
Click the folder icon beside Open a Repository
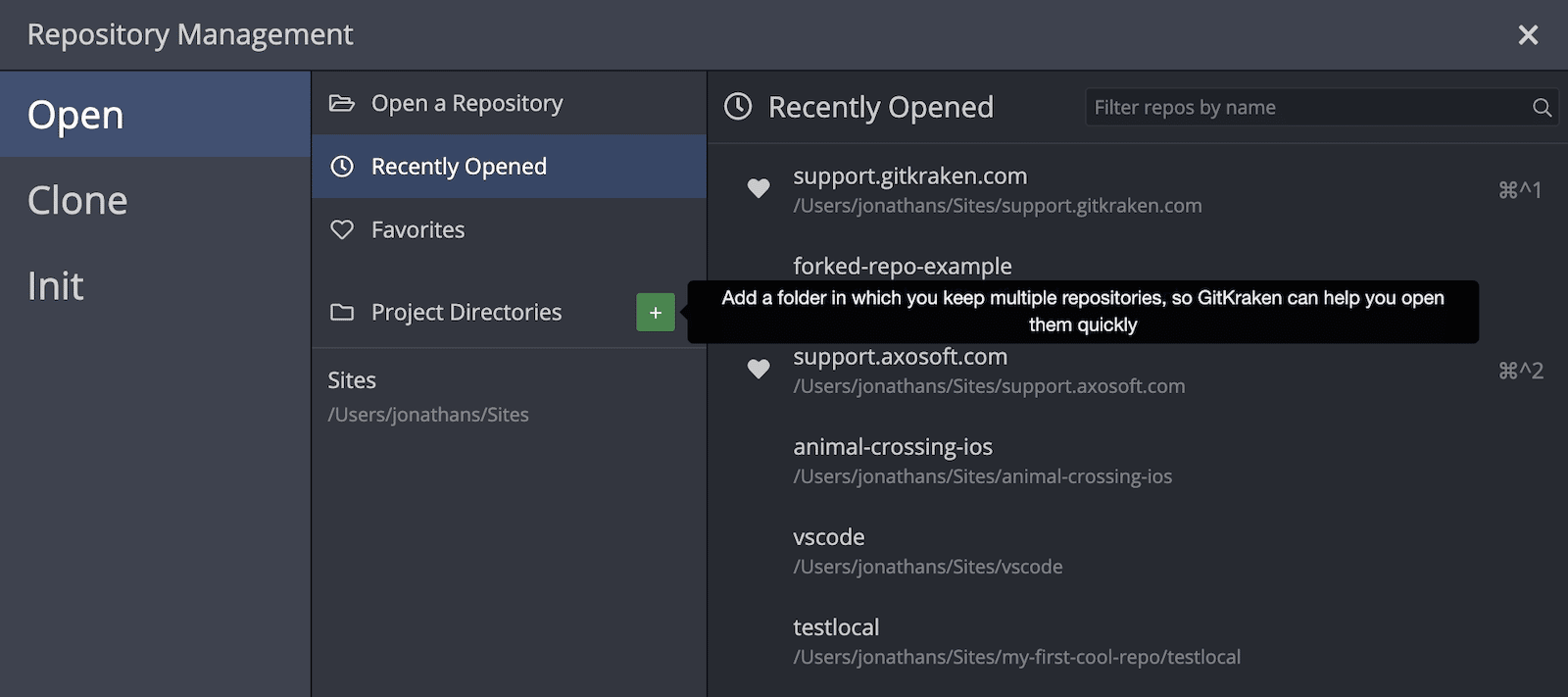tap(341, 103)
